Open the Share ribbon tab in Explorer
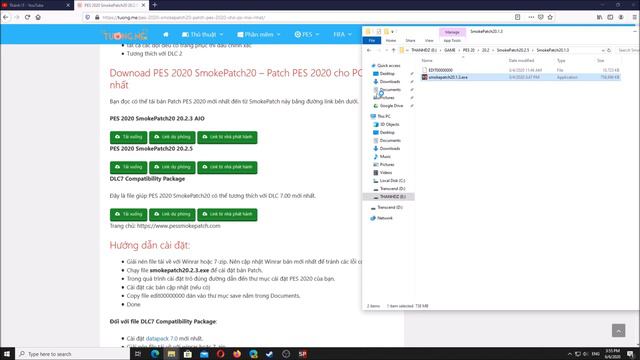Viewport: 640px width, 360px height. click(x=410, y=40)
